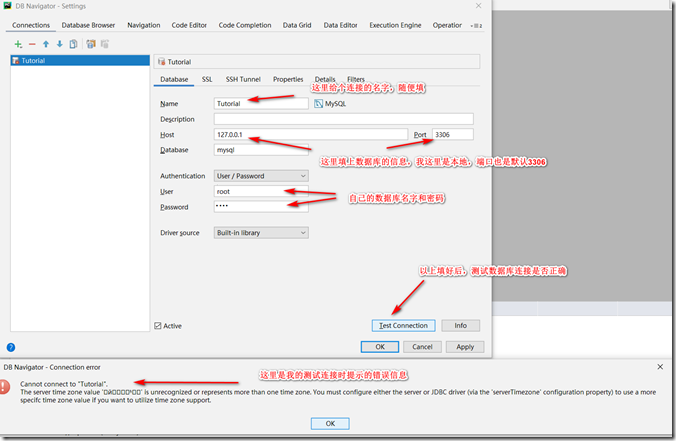Duplicate the connection with copy icon
The height and width of the screenshot is (441, 676).
pos(73,44)
